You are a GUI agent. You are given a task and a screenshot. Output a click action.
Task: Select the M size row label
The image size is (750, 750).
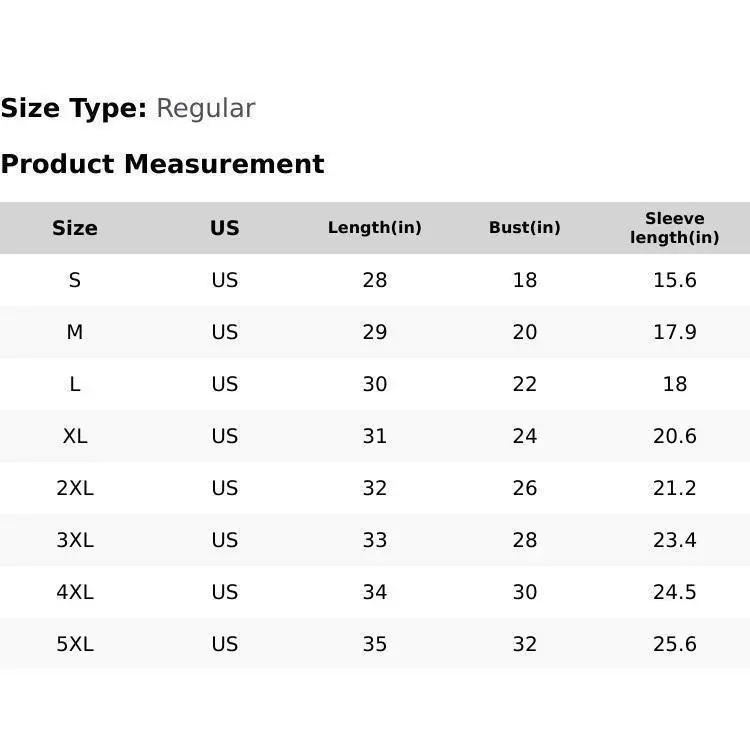pos(75,332)
